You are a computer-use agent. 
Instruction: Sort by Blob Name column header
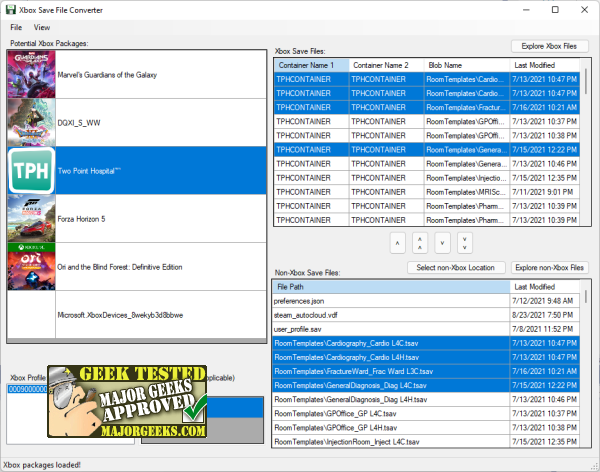[x=467, y=65]
